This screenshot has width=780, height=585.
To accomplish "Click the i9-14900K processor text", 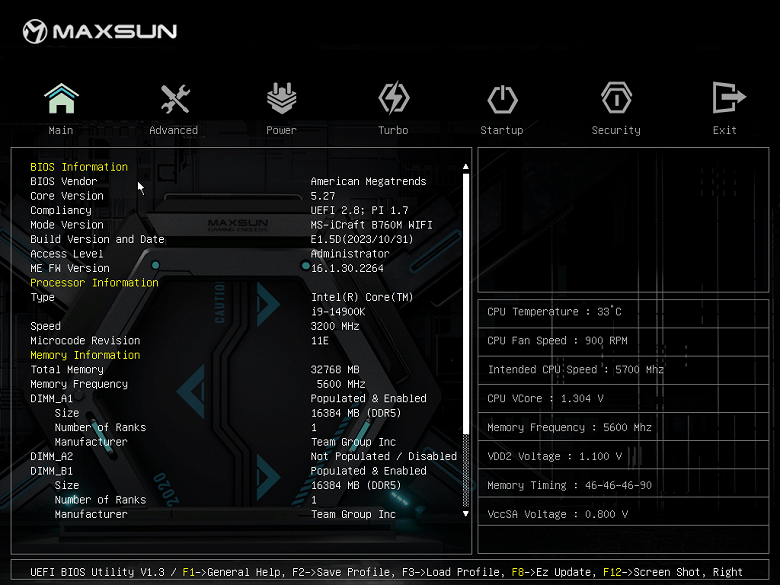I will (x=338, y=312).
